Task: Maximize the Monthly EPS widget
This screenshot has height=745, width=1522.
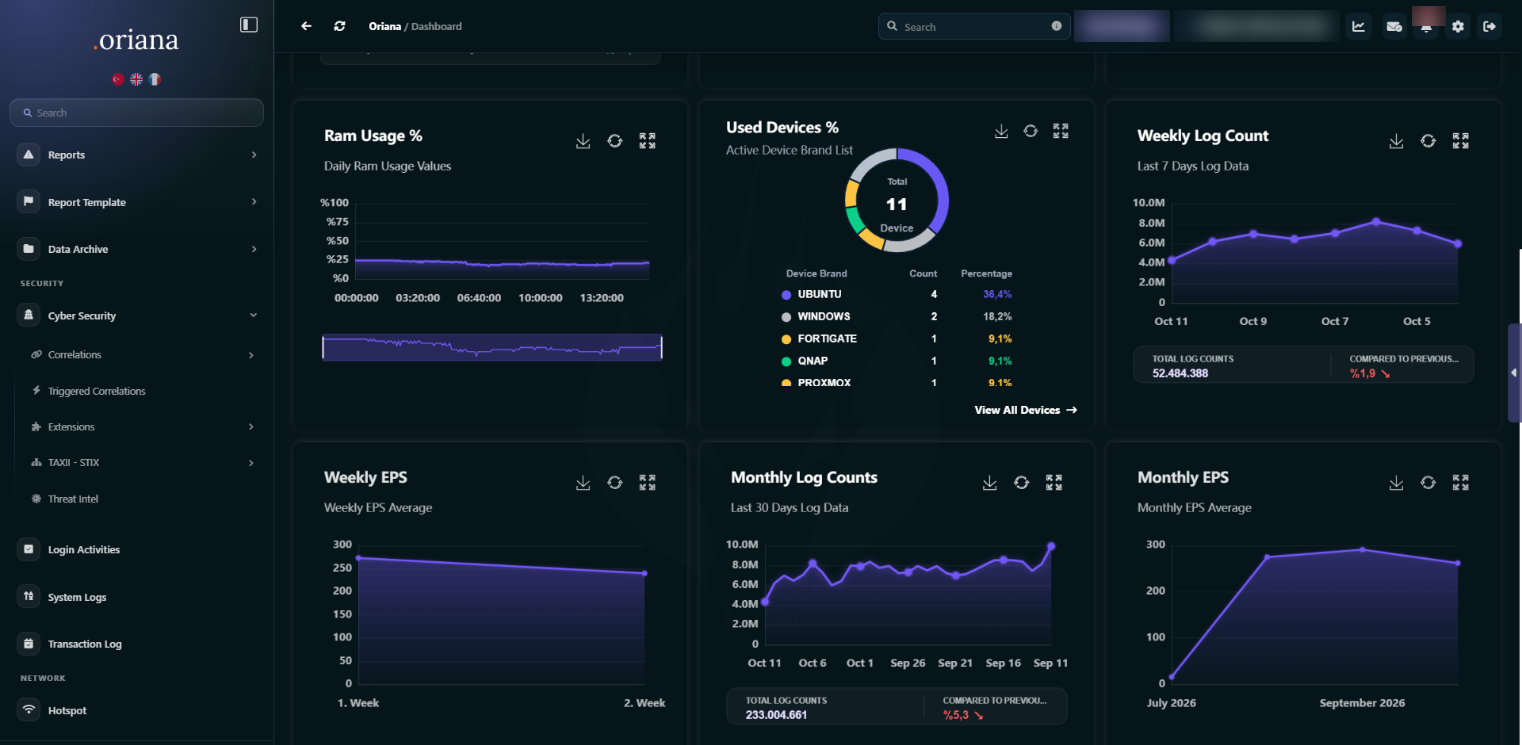Action: tap(1460, 483)
